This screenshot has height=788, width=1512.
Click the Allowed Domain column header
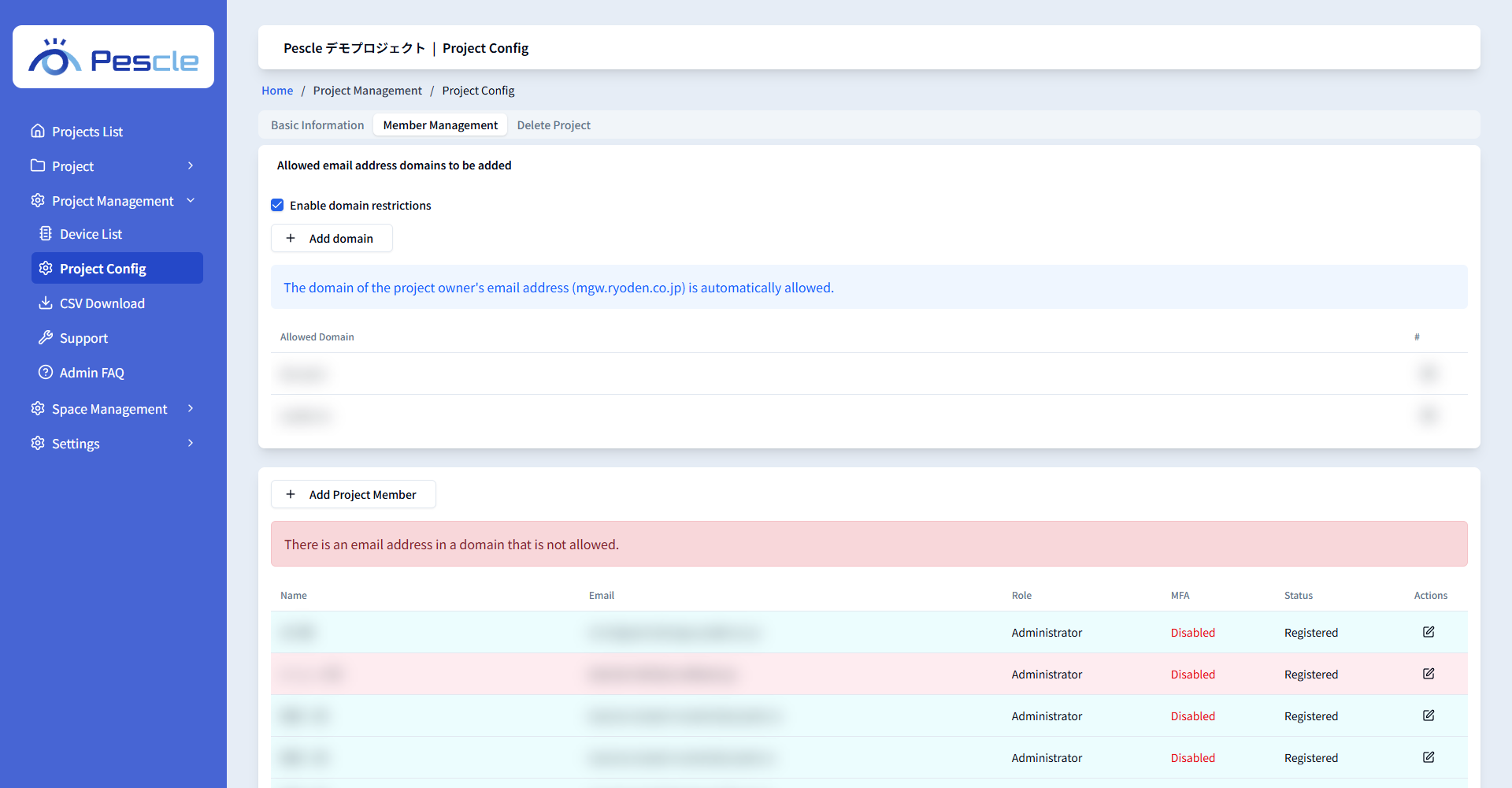(317, 337)
